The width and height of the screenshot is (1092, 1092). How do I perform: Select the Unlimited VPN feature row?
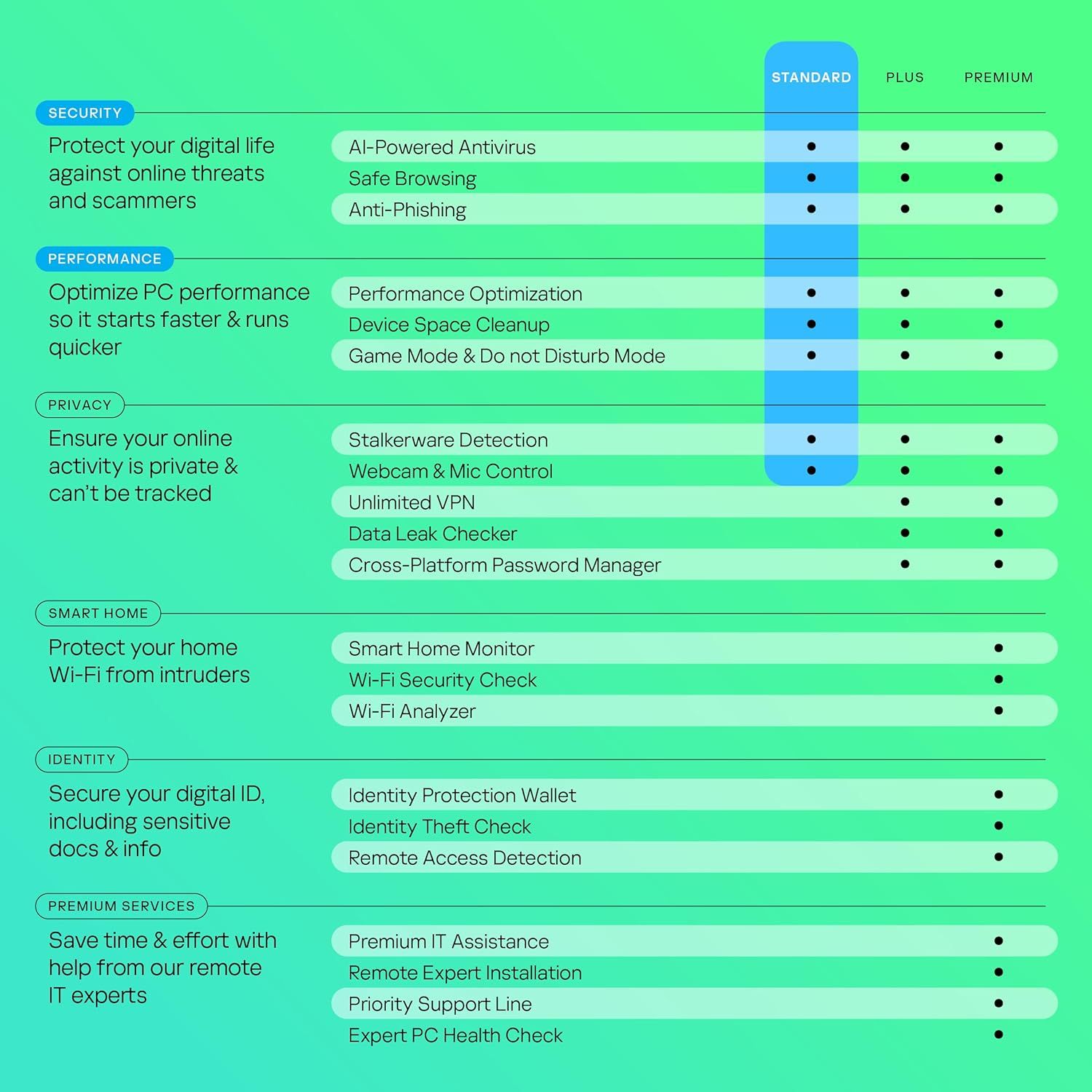click(695, 502)
